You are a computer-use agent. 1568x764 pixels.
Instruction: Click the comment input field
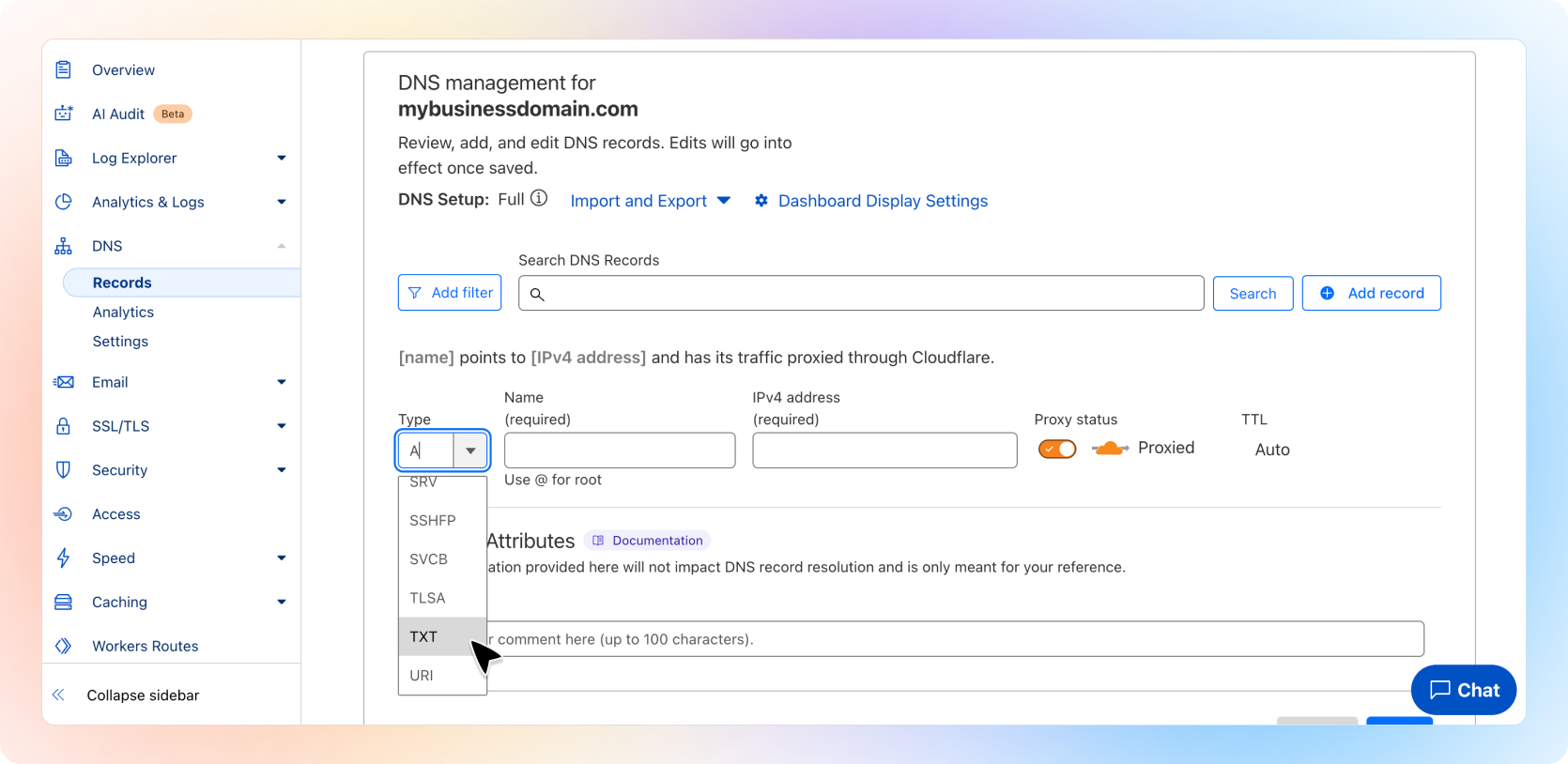[955, 639]
